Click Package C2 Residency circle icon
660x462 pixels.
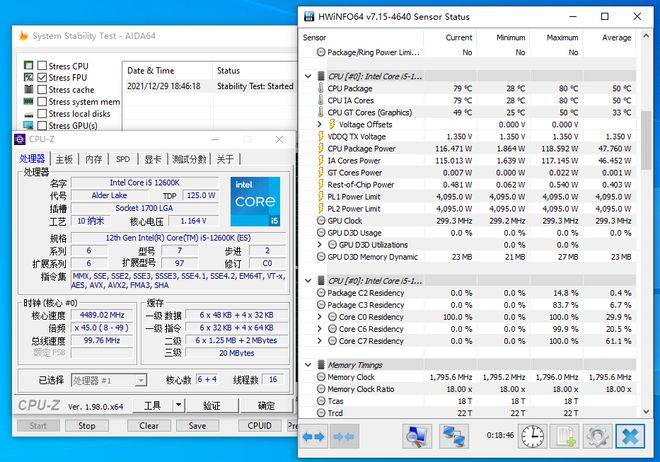click(x=321, y=293)
